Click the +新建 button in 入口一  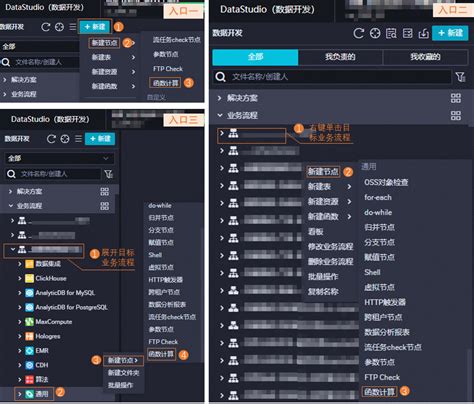pos(95,27)
